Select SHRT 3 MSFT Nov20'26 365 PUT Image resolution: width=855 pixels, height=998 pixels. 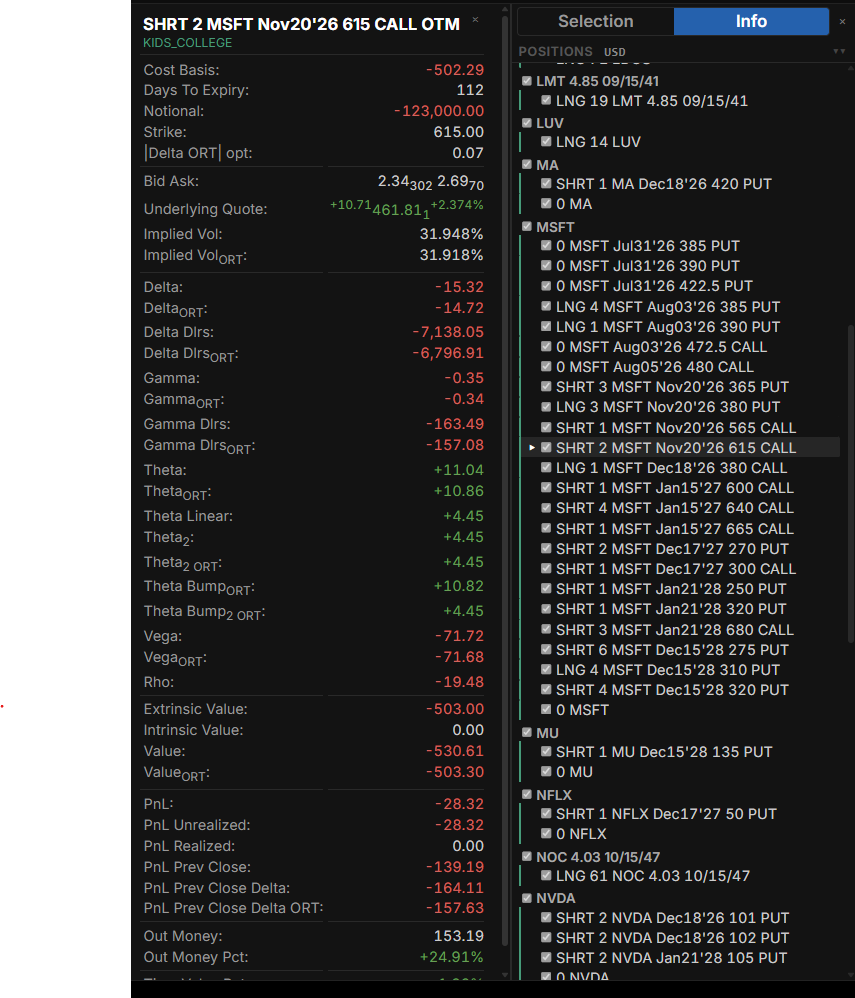point(672,387)
